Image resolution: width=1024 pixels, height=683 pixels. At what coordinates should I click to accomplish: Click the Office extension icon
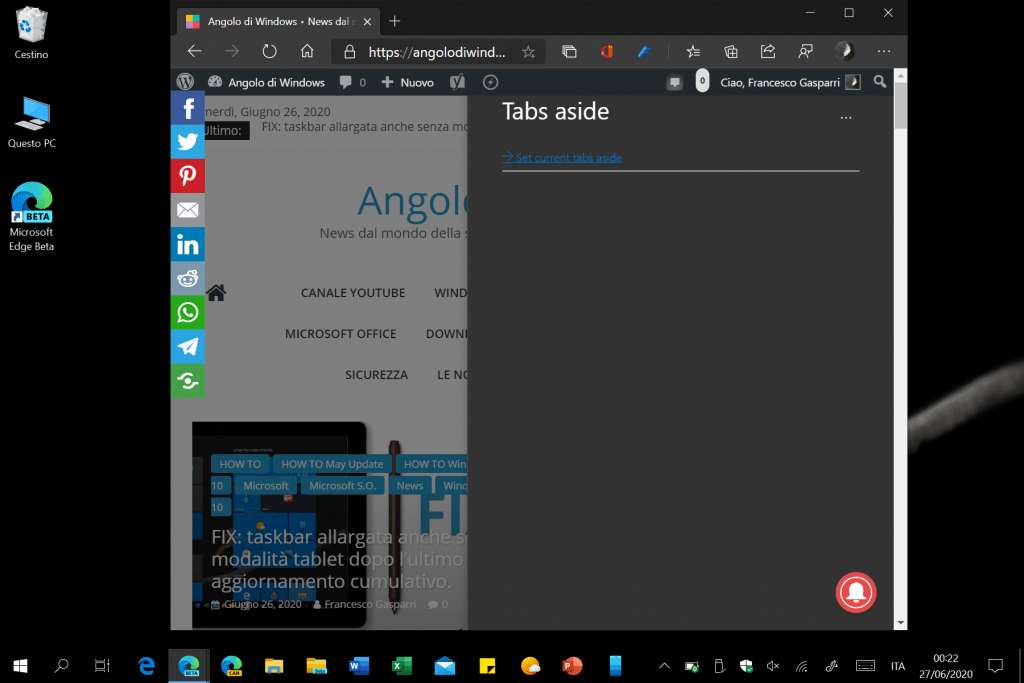tap(607, 52)
